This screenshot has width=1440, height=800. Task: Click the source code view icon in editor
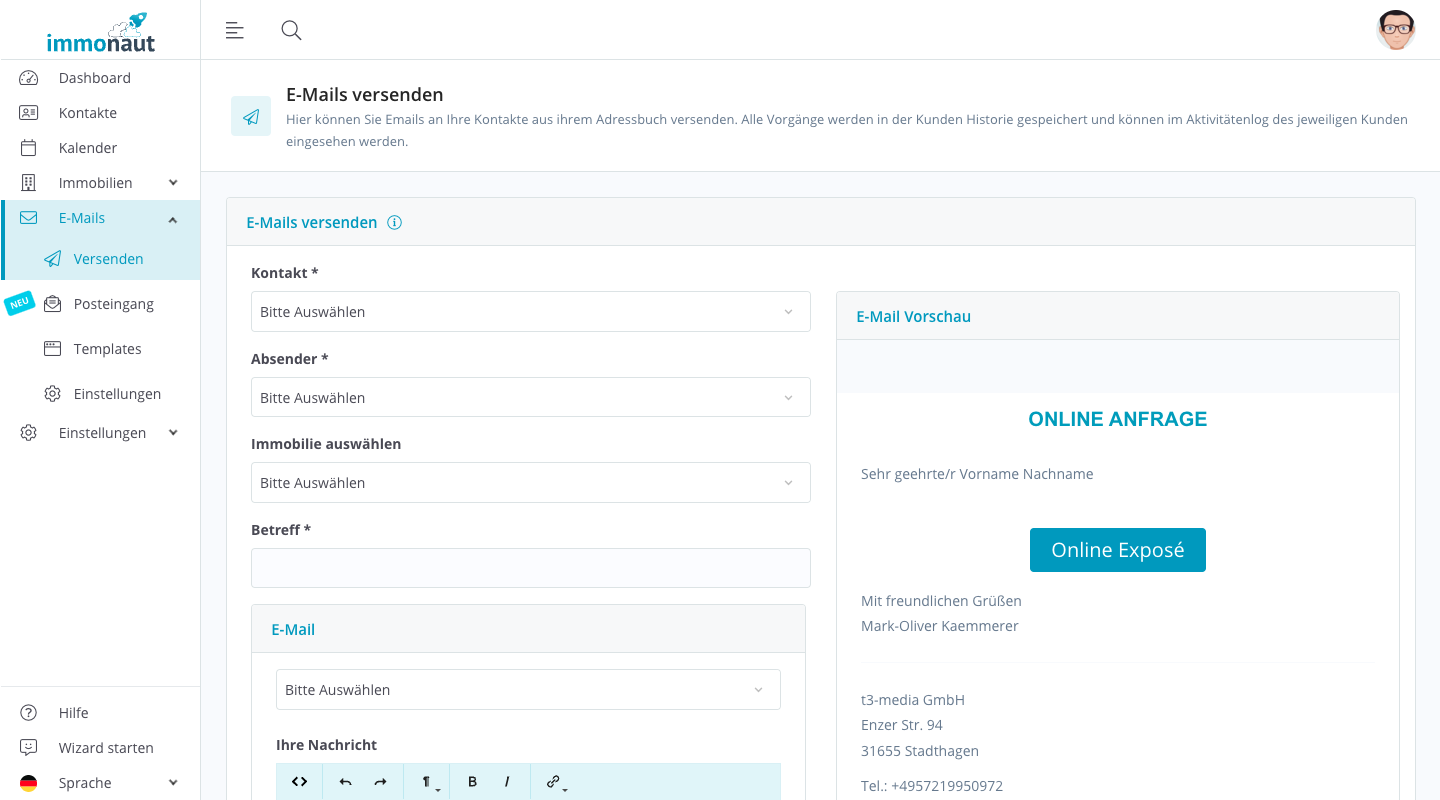[299, 782]
